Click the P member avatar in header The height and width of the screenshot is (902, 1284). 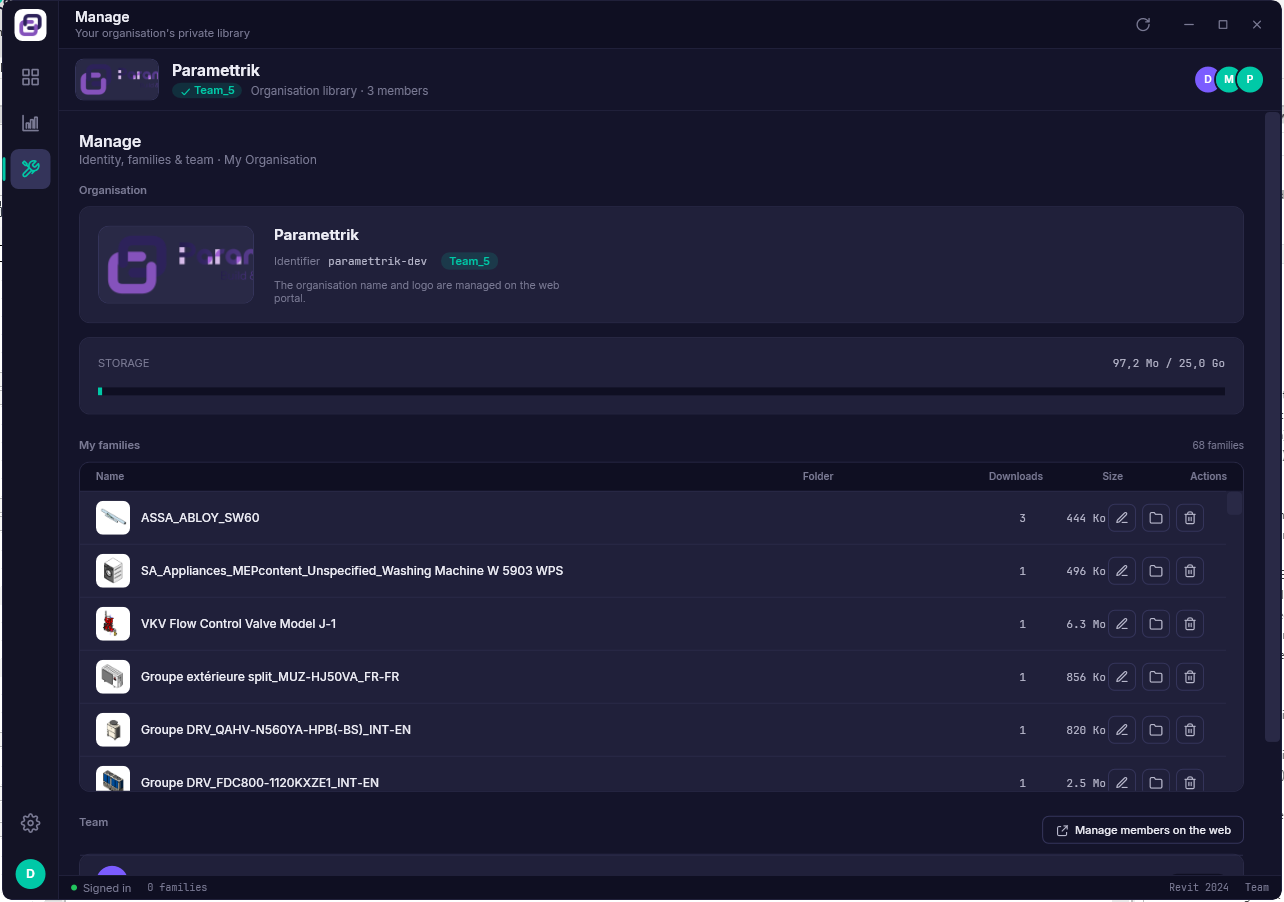[x=1250, y=80]
